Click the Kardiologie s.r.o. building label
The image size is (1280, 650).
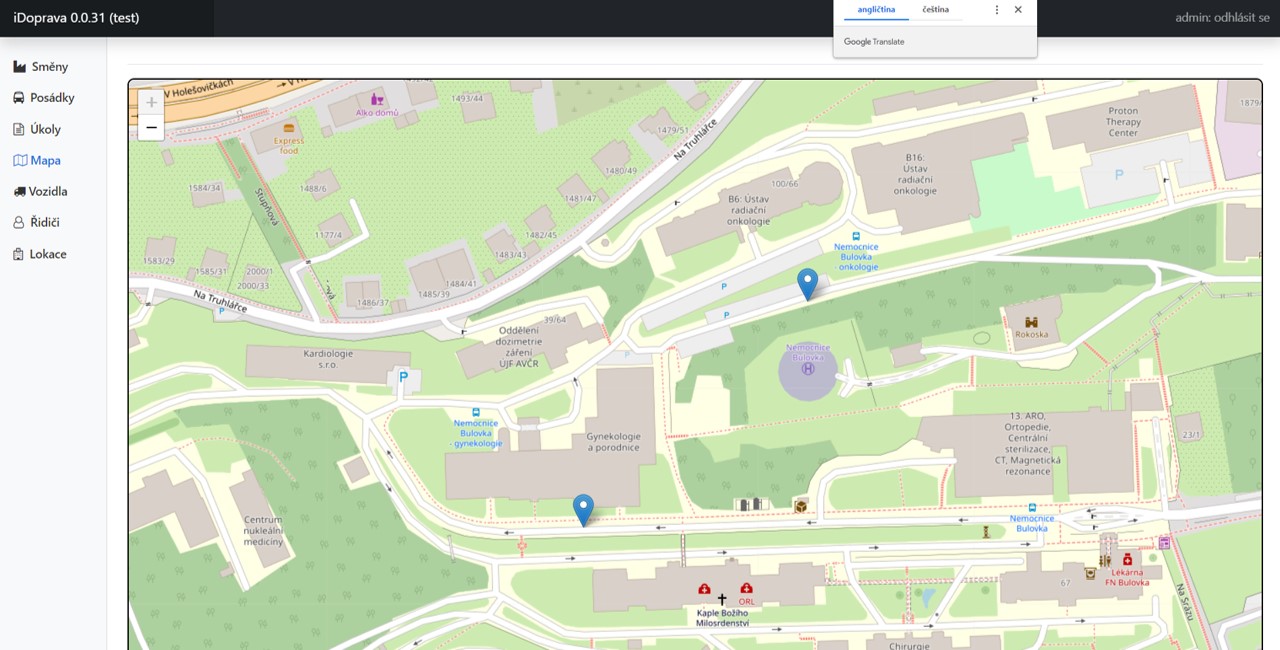[329, 359]
